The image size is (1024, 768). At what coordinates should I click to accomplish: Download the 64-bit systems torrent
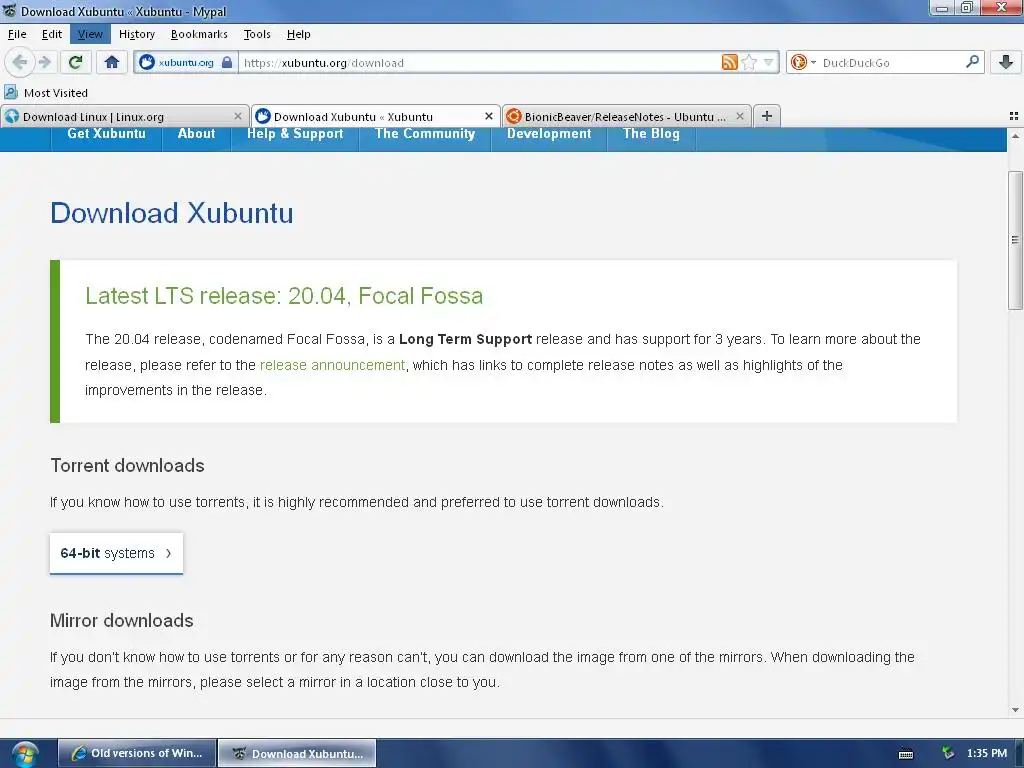tap(116, 553)
